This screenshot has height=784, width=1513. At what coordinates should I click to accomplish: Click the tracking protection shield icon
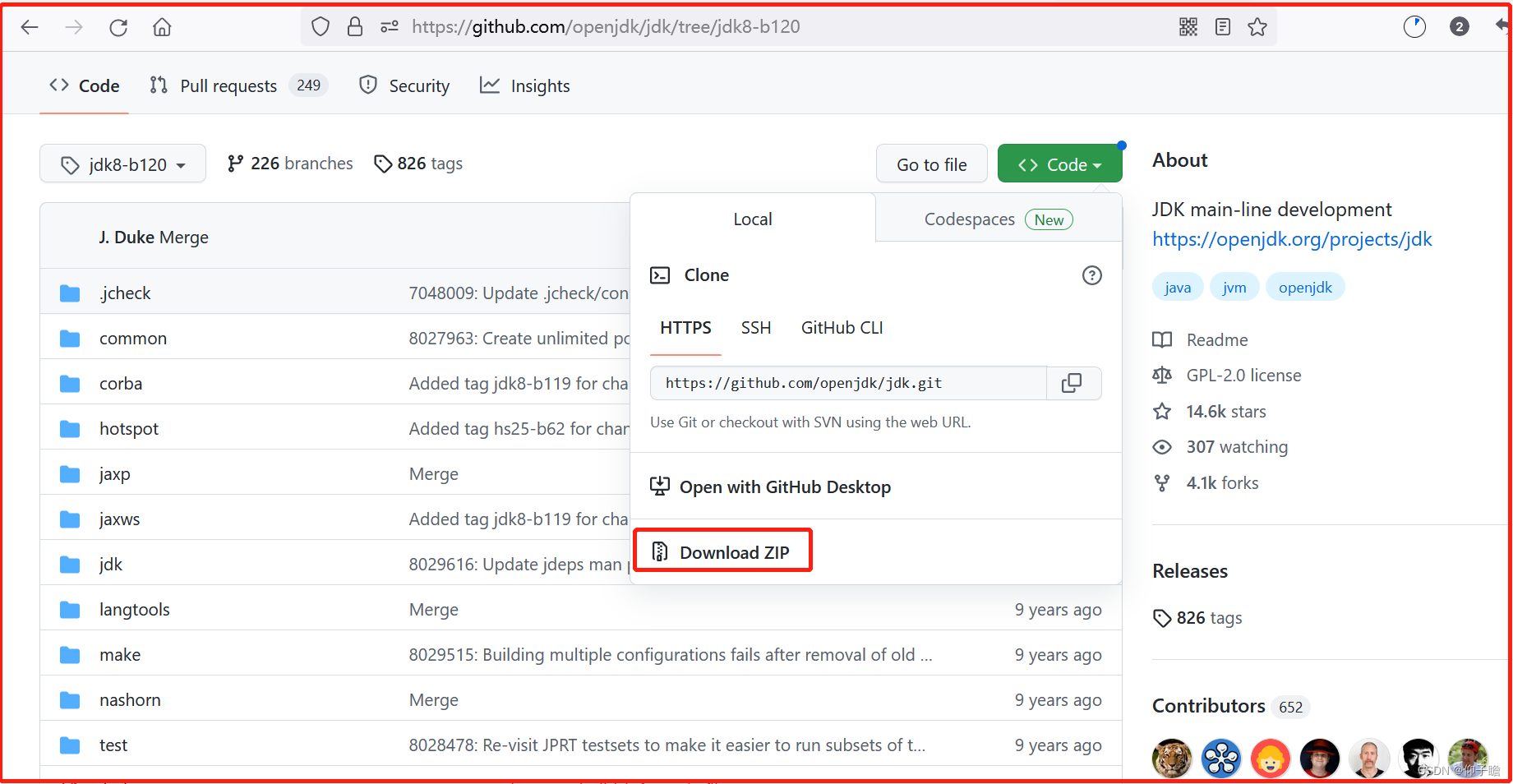pos(321,27)
